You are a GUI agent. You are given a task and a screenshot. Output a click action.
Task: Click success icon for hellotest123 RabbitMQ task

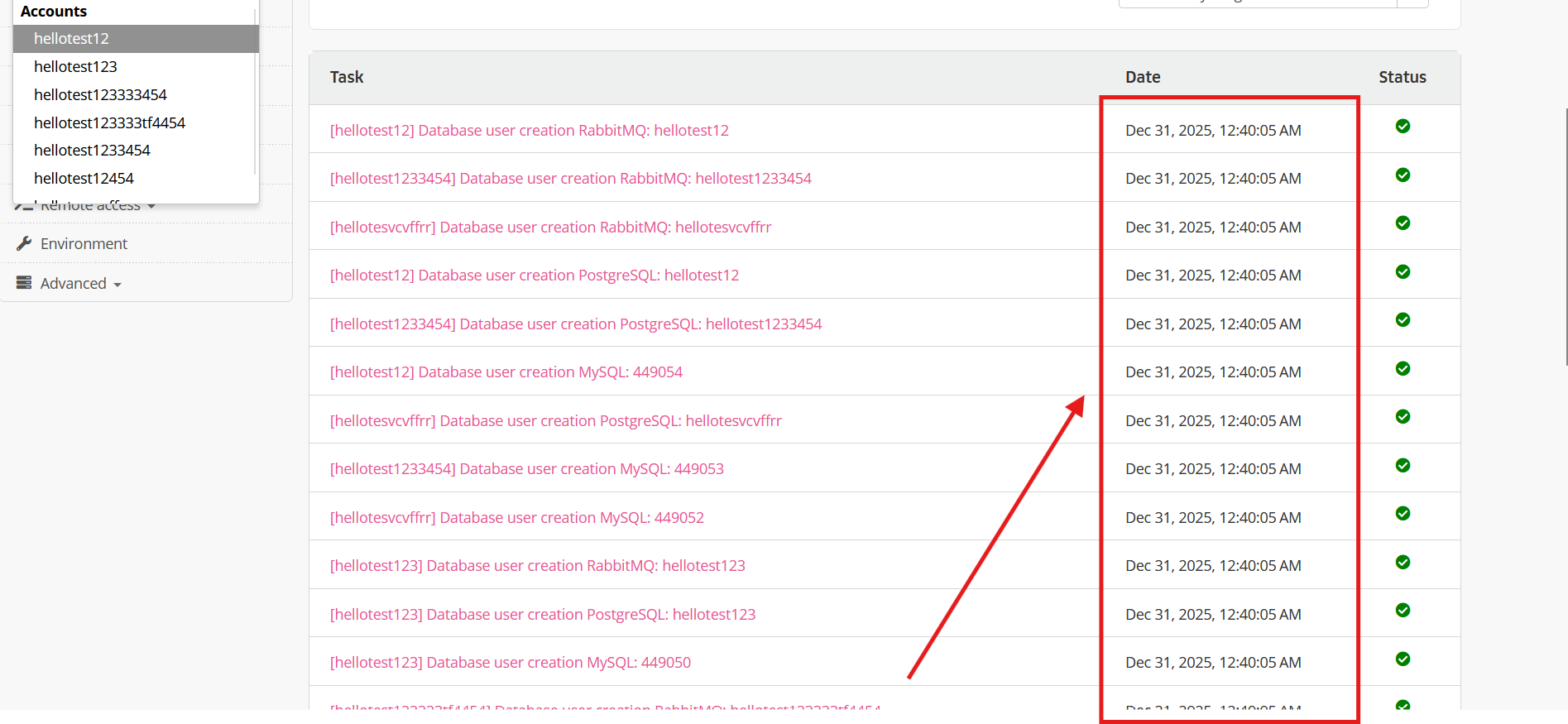coord(1403,563)
